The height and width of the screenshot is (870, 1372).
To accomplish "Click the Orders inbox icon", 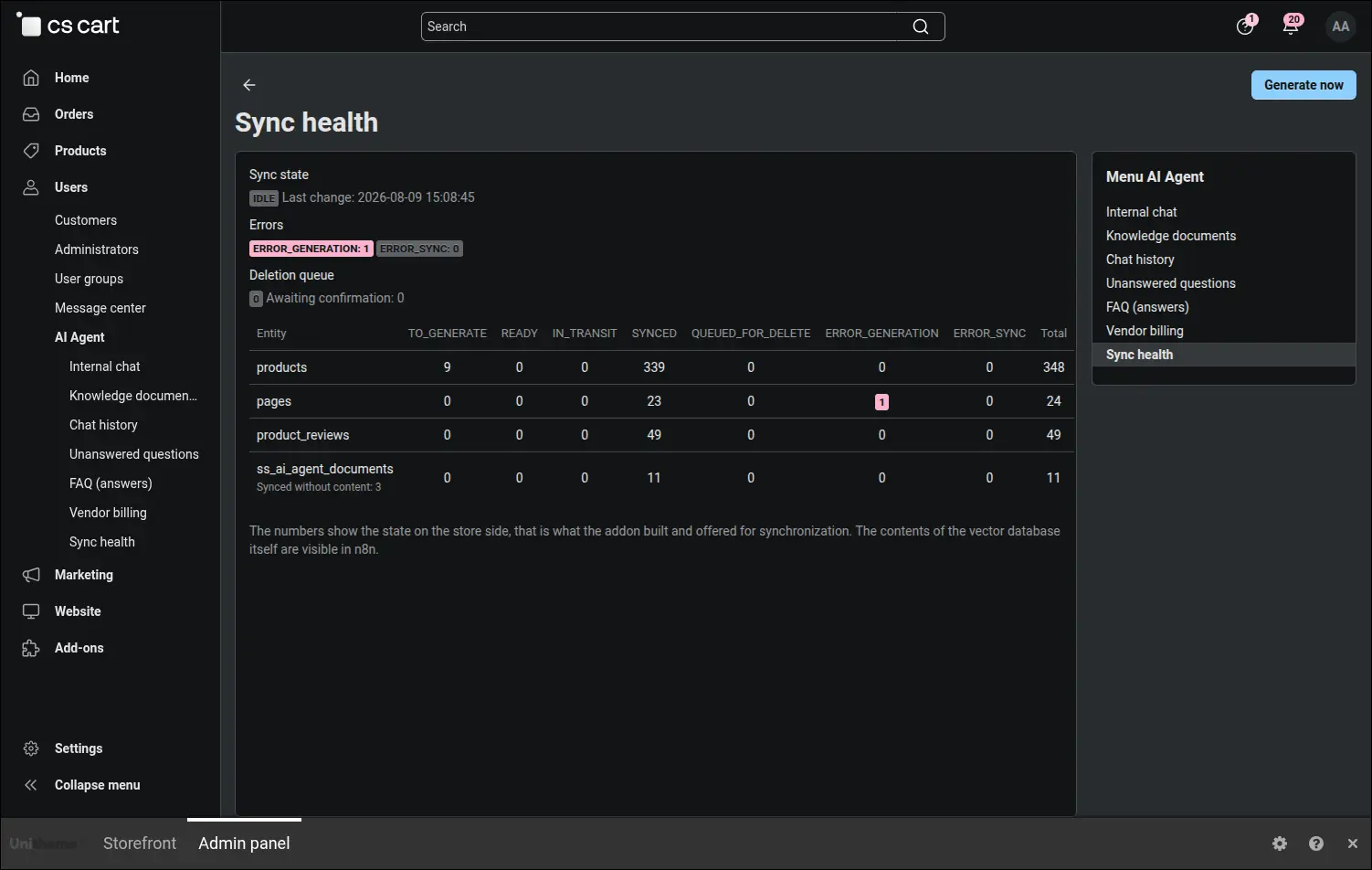I will point(31,114).
